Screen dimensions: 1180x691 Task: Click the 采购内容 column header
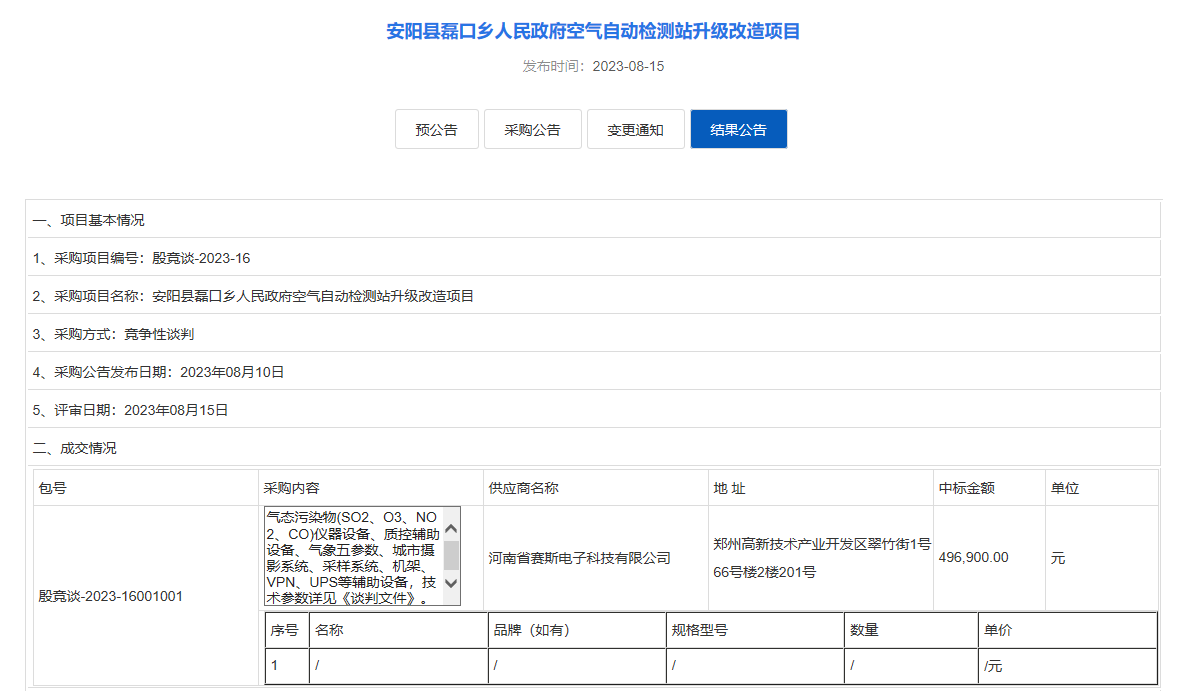[x=371, y=488]
